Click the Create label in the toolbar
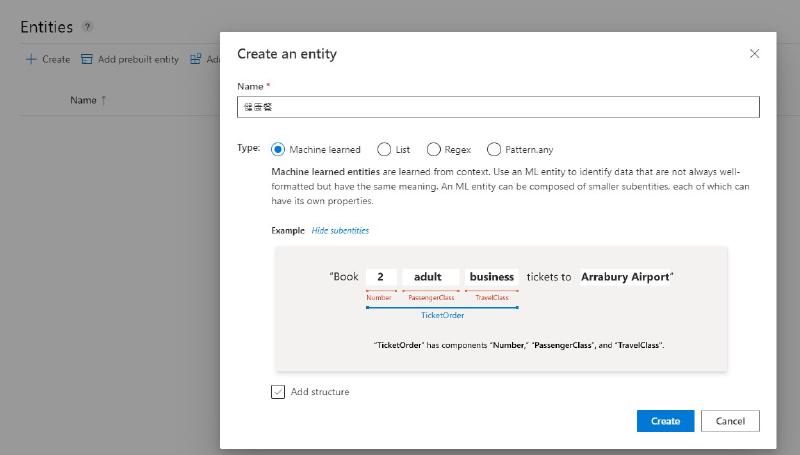This screenshot has width=800, height=455. (x=56, y=59)
